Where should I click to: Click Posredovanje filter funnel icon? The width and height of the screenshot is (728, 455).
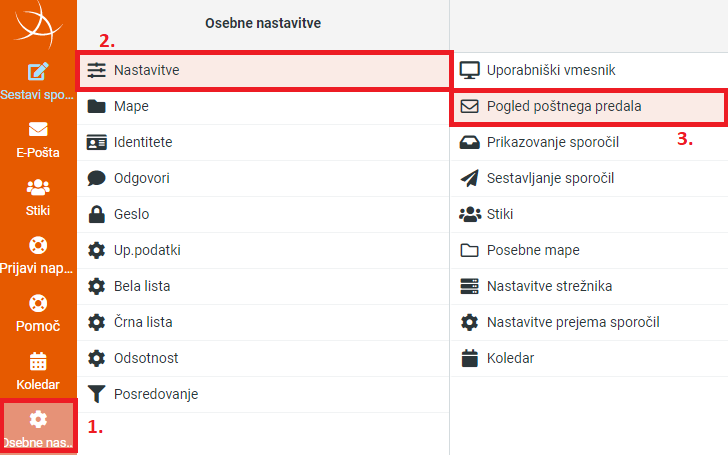coord(97,394)
